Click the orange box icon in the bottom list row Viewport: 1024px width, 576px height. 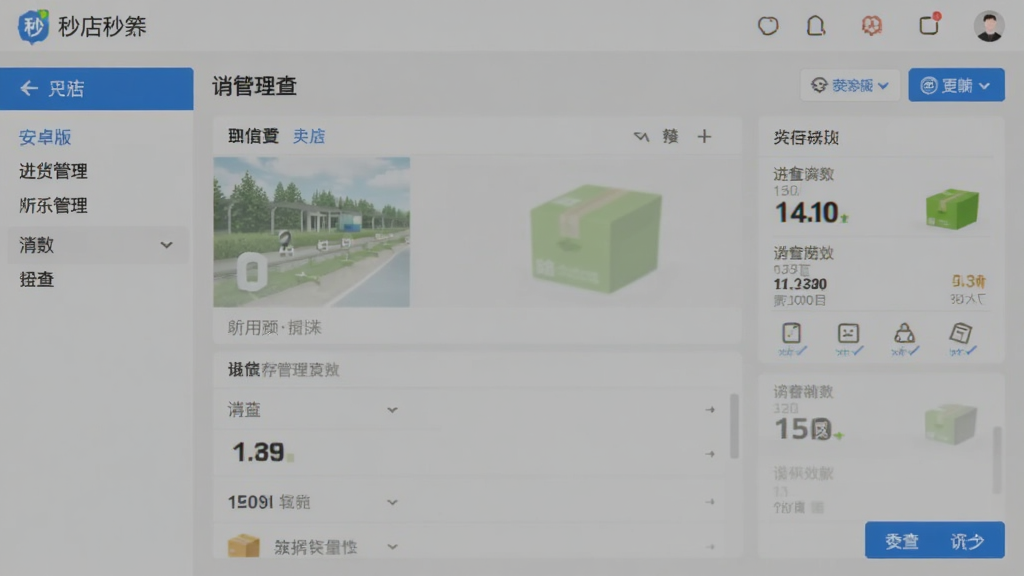pyautogui.click(x=244, y=546)
